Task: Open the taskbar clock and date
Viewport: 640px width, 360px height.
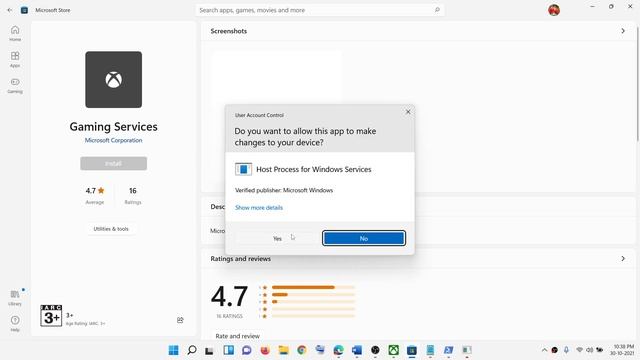Action: pyautogui.click(x=622, y=350)
